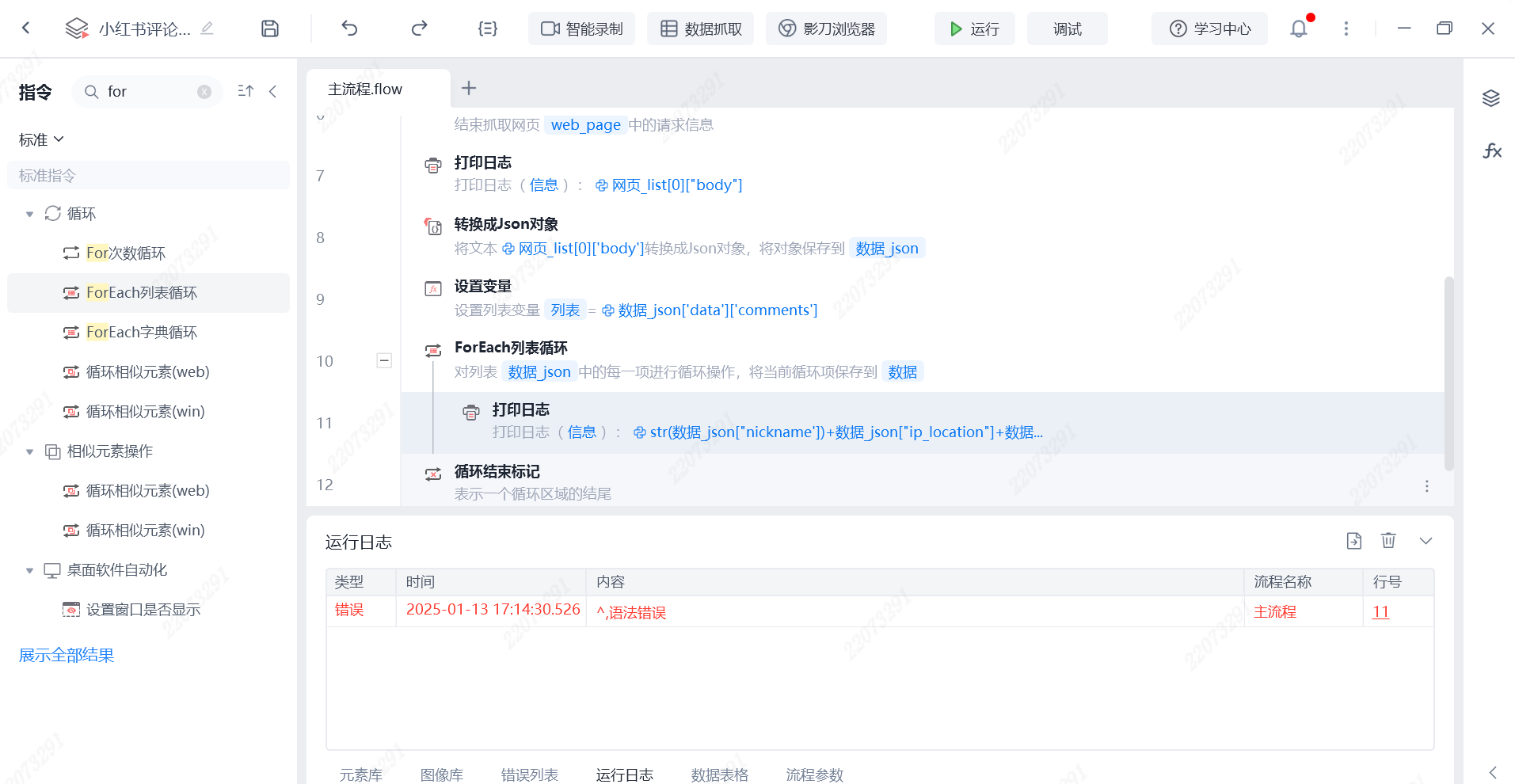1515x784 pixels.
Task: Save the flow with the disk icon
Action: point(270,29)
